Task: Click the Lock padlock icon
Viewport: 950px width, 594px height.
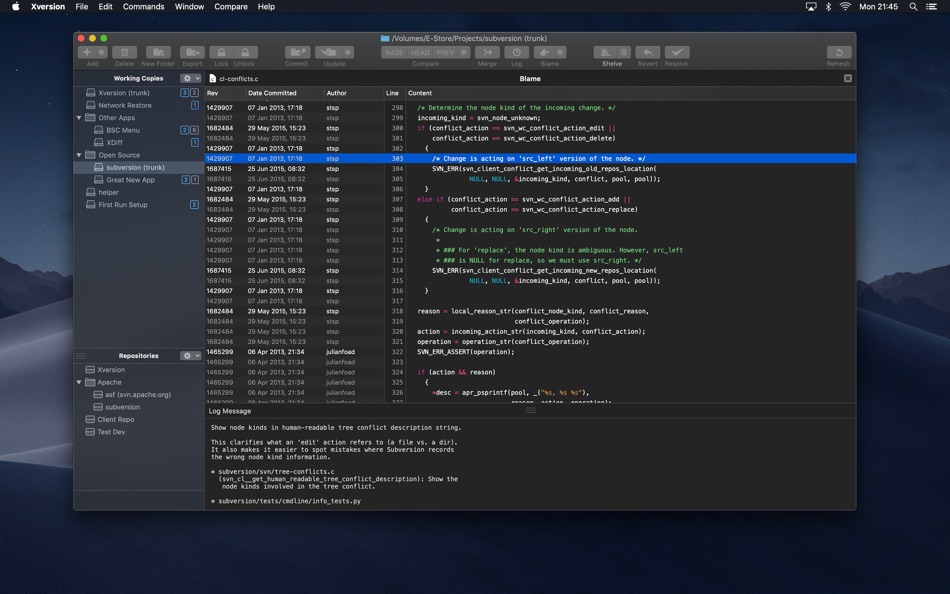Action: [221, 52]
